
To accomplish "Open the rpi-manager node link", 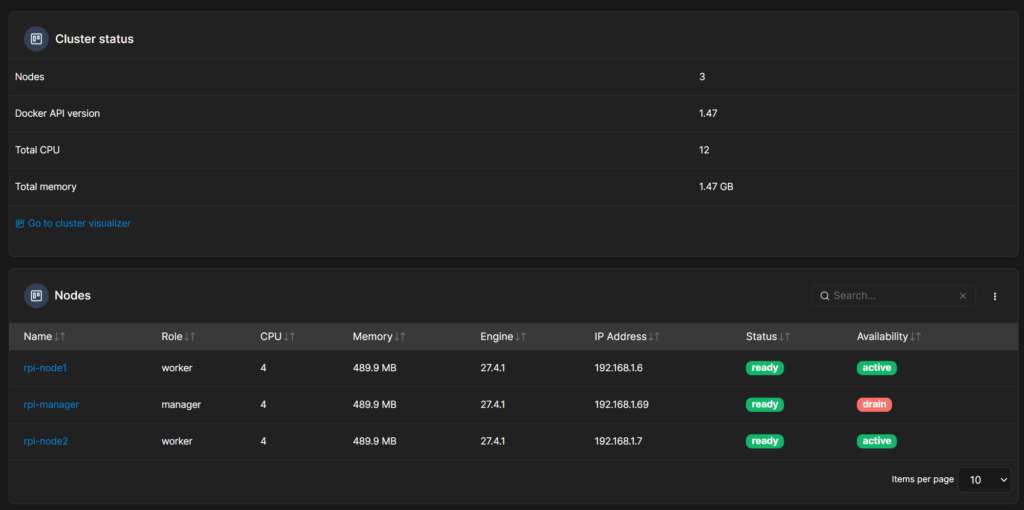I will click(51, 404).
